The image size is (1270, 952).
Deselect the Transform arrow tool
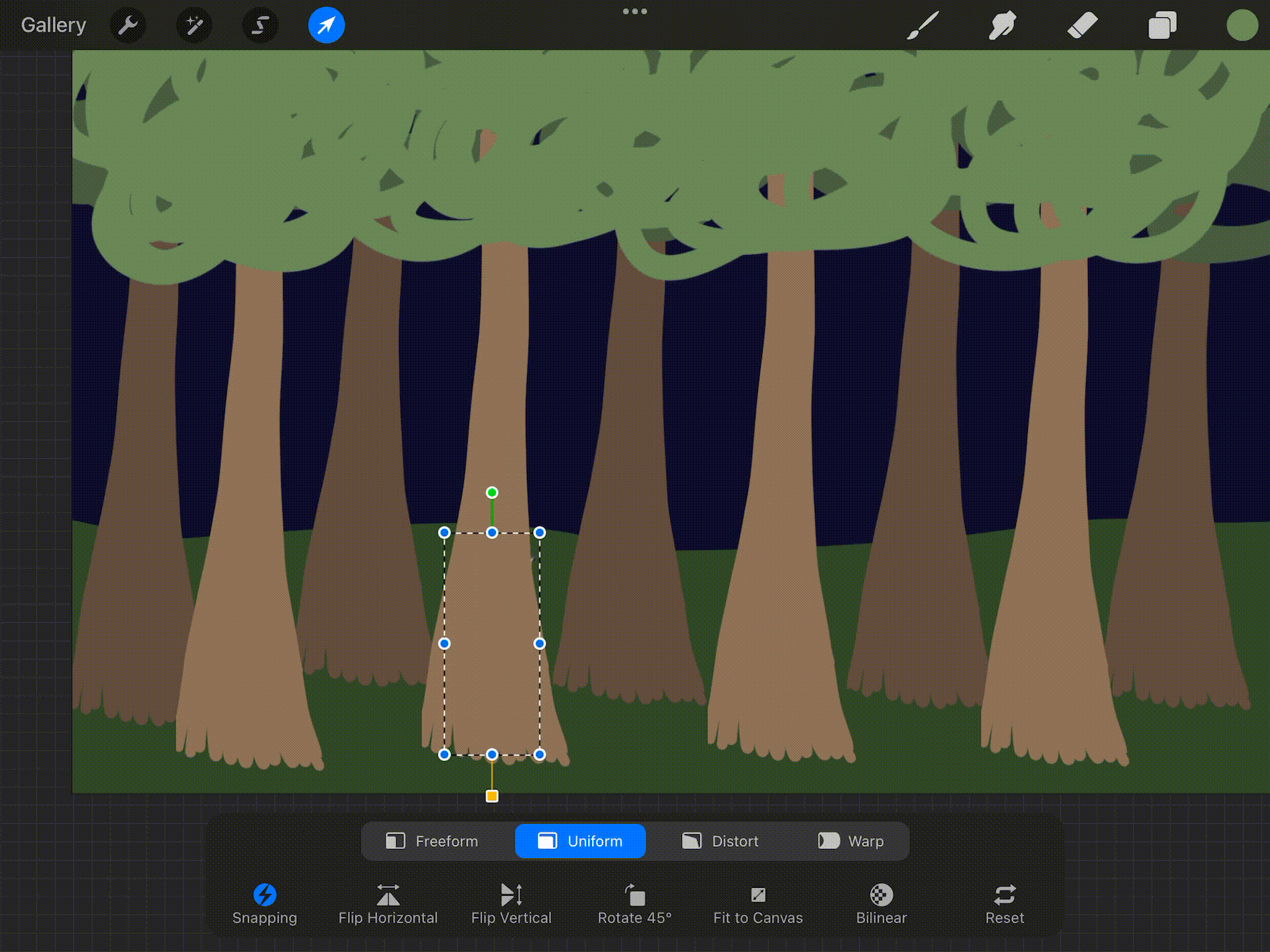(326, 25)
